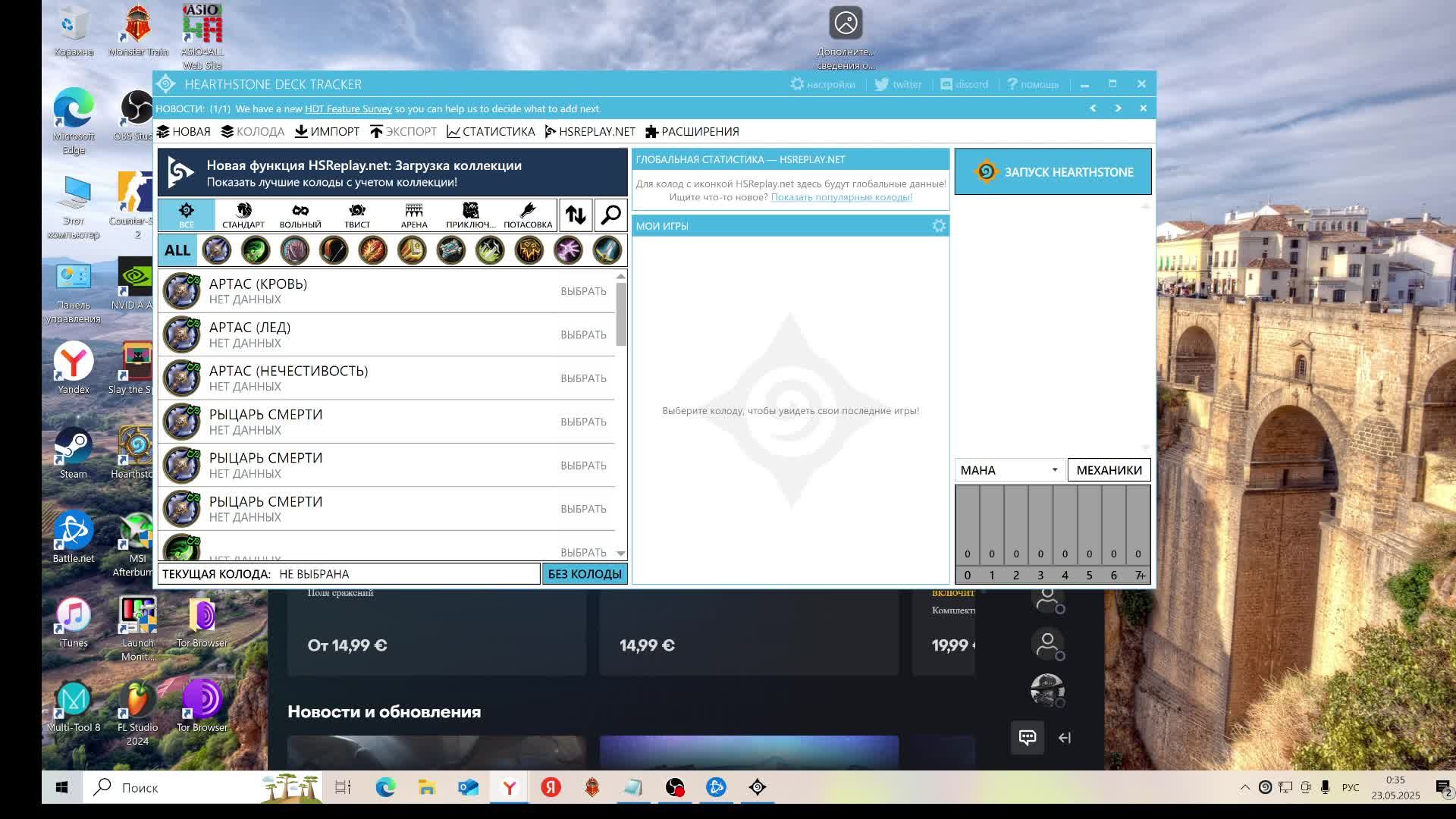Select the Warlock class filter icon

(568, 250)
